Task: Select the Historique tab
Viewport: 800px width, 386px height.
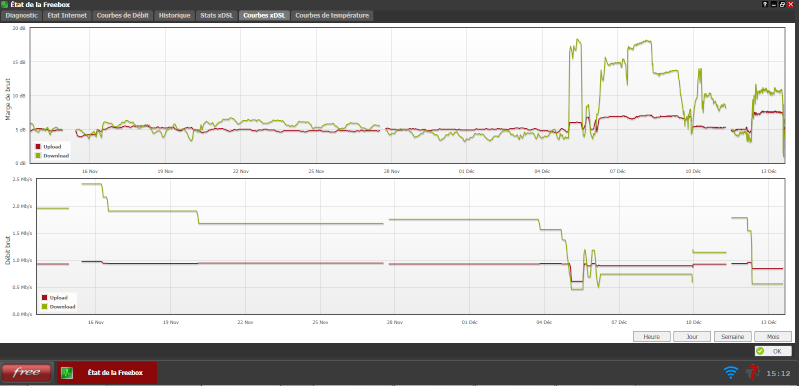Action: click(174, 15)
